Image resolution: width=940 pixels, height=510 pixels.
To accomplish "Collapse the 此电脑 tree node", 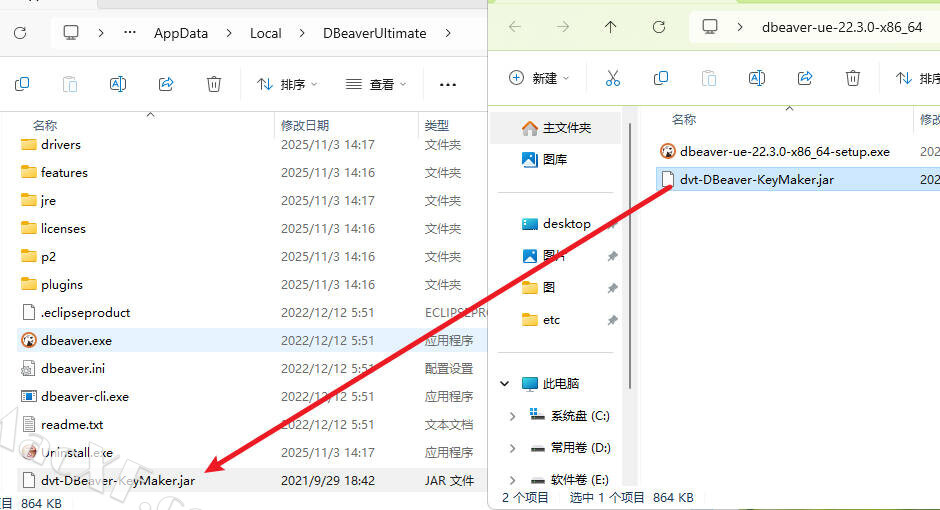I will coord(505,384).
